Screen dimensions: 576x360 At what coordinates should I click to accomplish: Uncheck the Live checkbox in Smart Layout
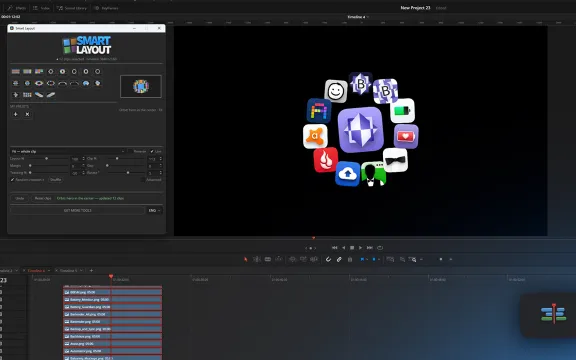point(152,151)
